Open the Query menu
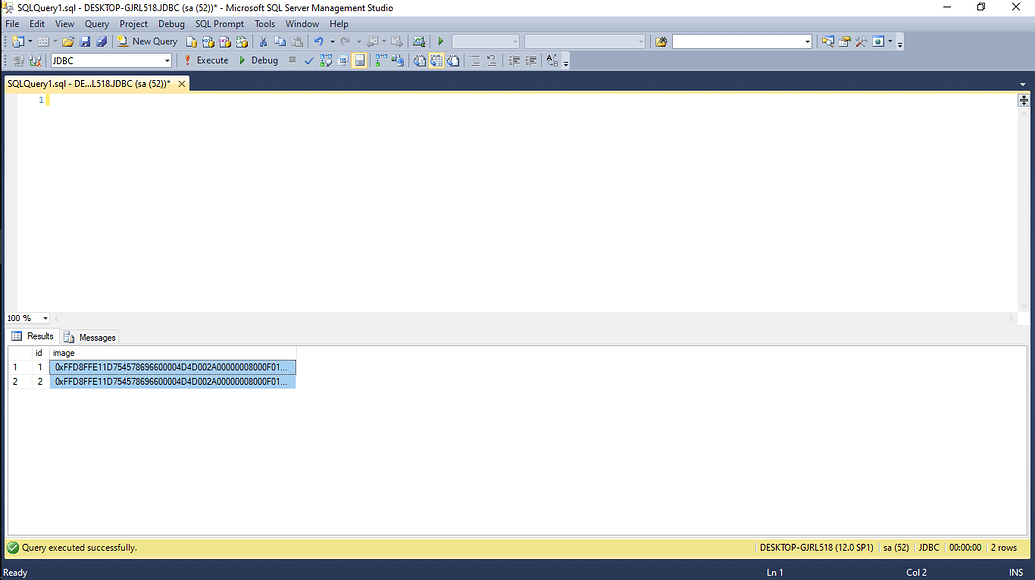 click(96, 24)
